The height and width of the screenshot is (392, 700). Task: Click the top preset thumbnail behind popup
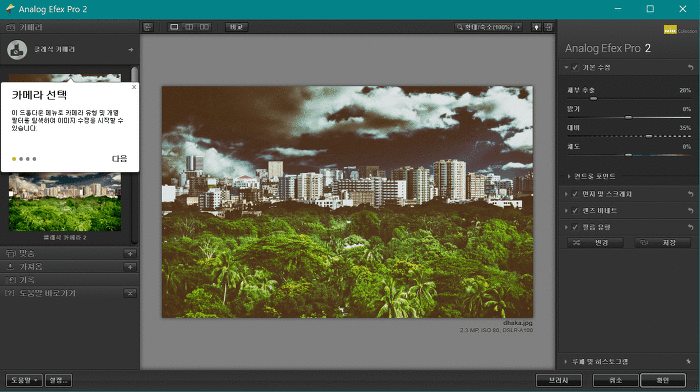65,78
